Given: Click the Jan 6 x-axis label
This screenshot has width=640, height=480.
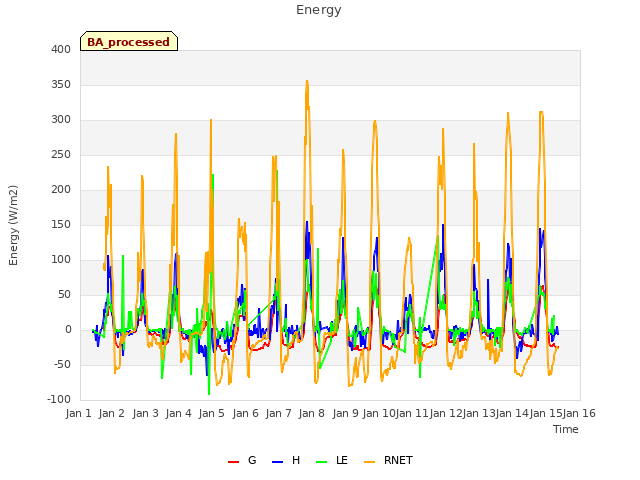Looking at the screenshot, I should [x=245, y=413].
